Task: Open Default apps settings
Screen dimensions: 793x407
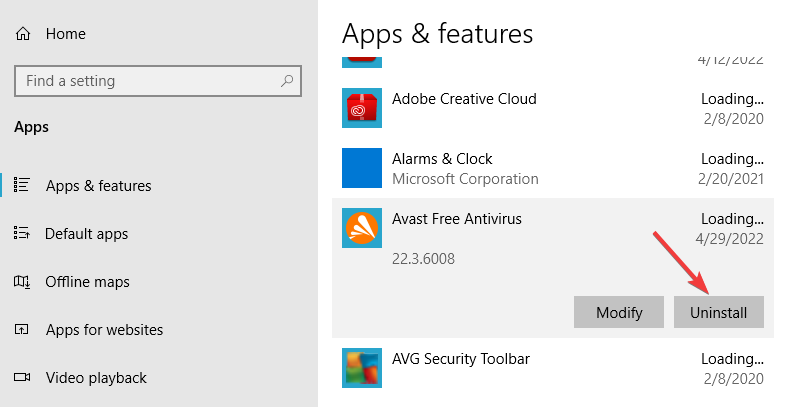Action: pos(86,234)
